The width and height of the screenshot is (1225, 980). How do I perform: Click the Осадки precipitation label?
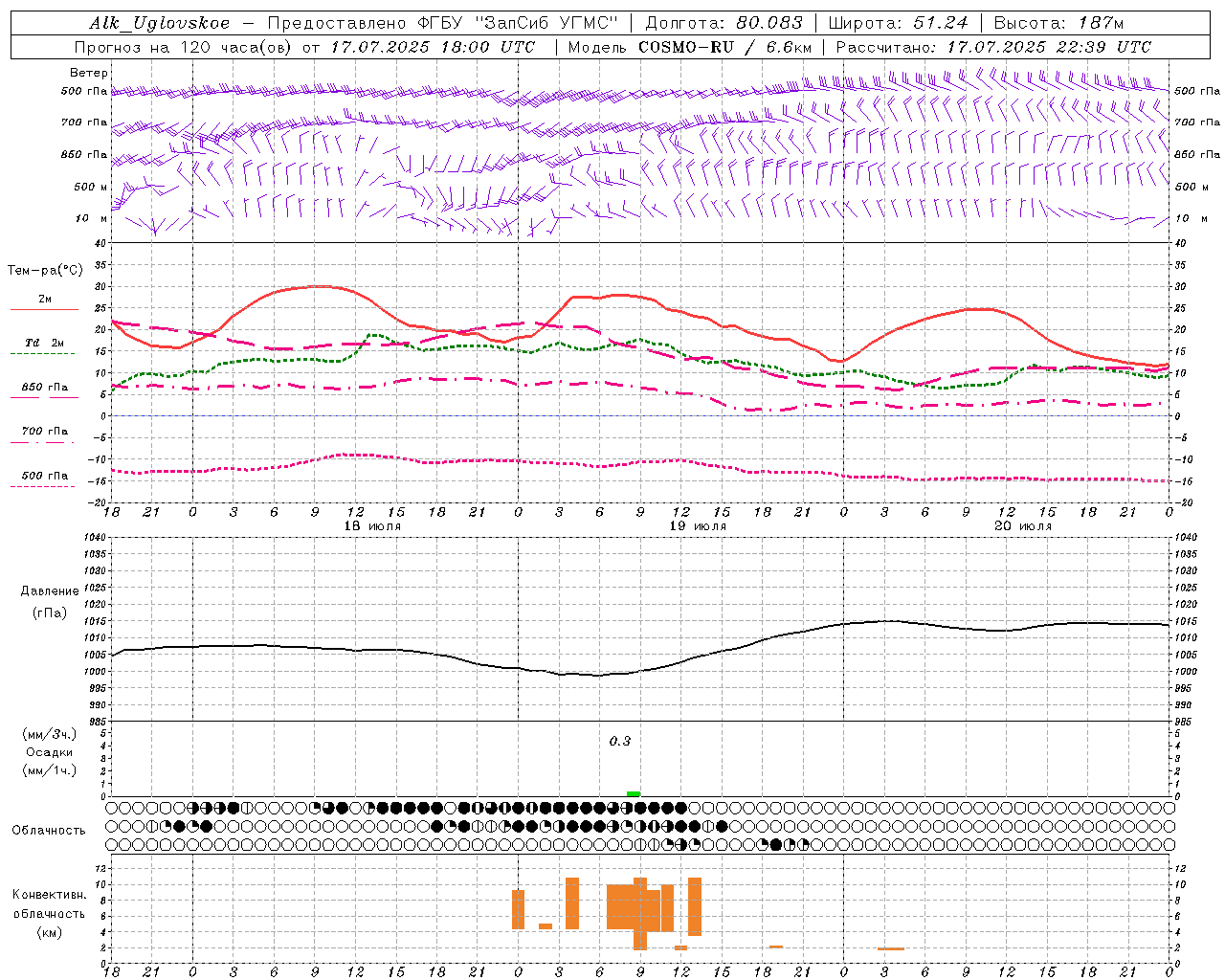[50, 752]
